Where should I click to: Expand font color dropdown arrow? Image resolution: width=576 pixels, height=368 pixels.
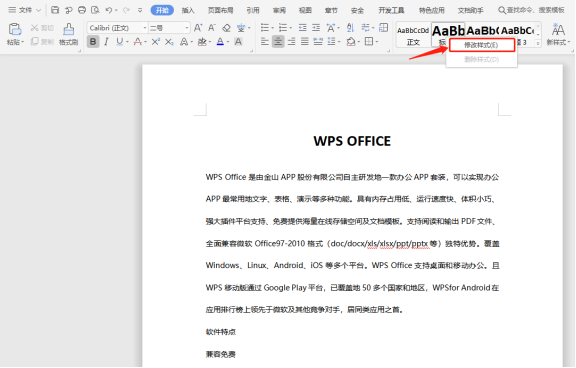point(228,42)
